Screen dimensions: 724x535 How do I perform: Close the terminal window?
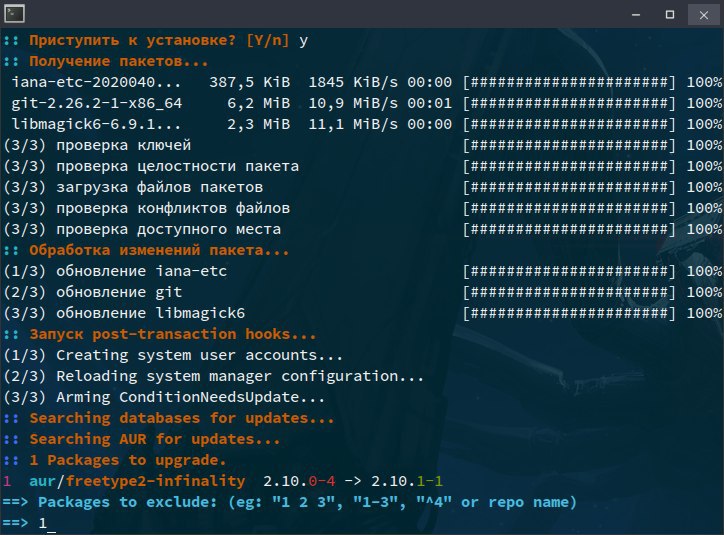coord(704,14)
